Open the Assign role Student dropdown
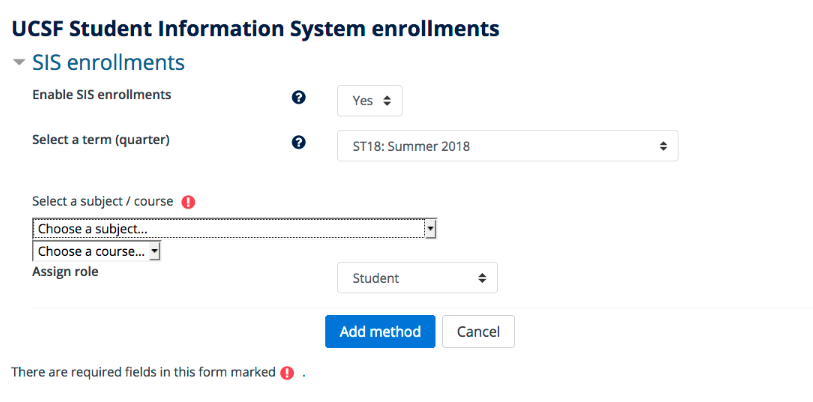 tap(417, 278)
